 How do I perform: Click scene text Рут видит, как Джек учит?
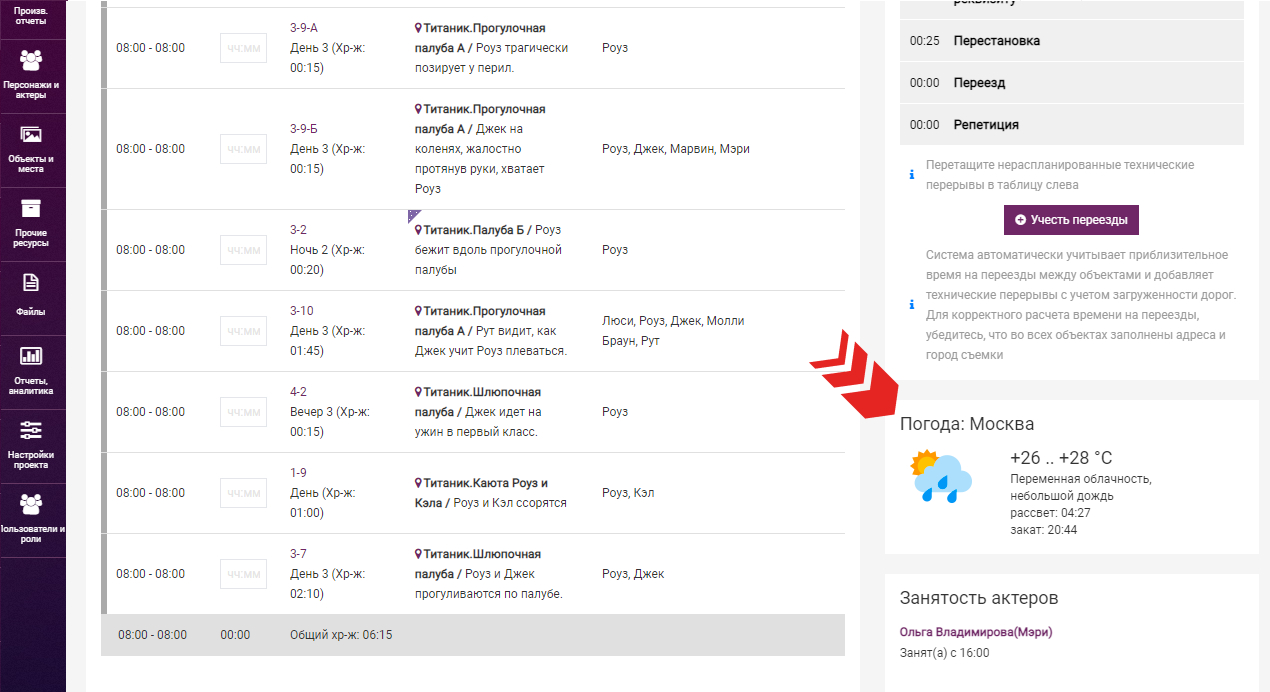(x=493, y=341)
